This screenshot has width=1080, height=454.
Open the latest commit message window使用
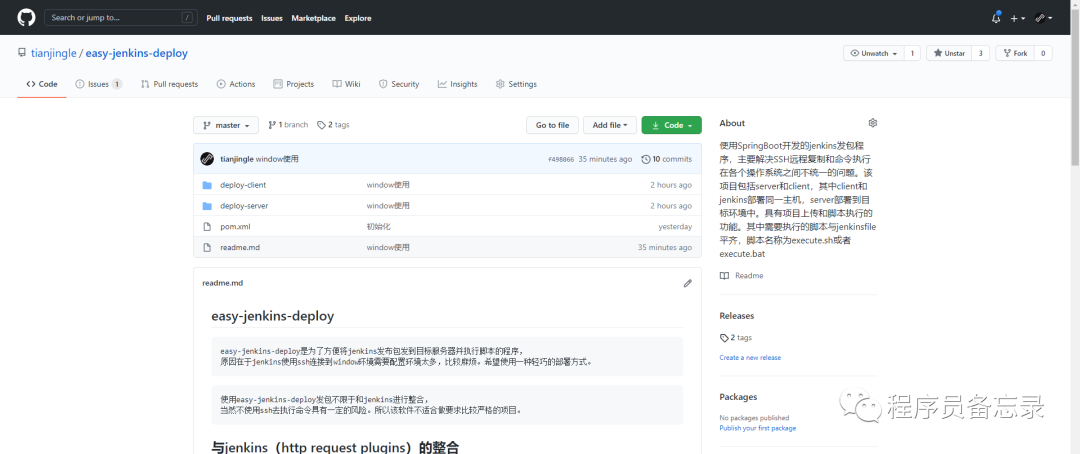[278, 159]
